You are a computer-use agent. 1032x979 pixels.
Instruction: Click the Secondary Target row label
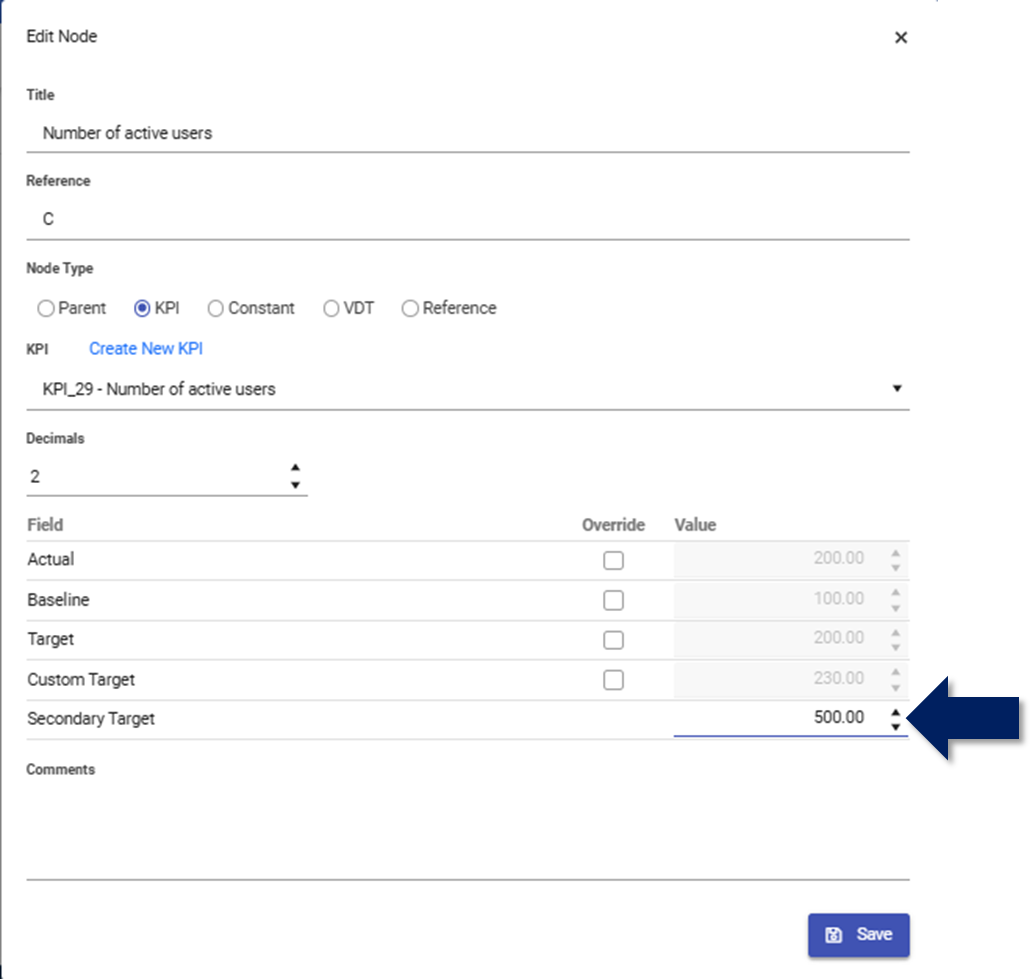click(91, 719)
